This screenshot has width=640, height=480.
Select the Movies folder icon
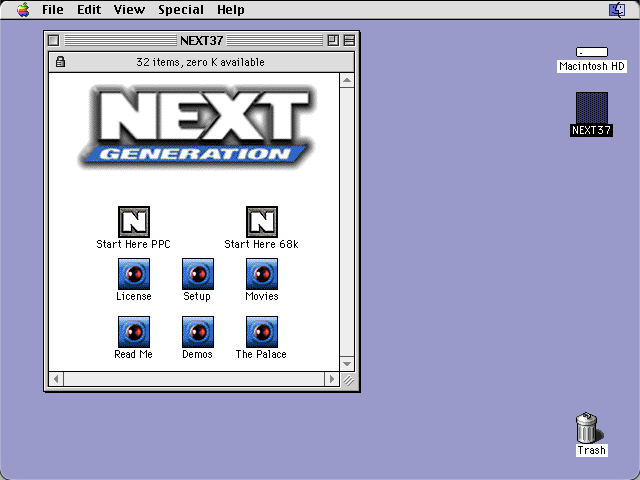262,274
